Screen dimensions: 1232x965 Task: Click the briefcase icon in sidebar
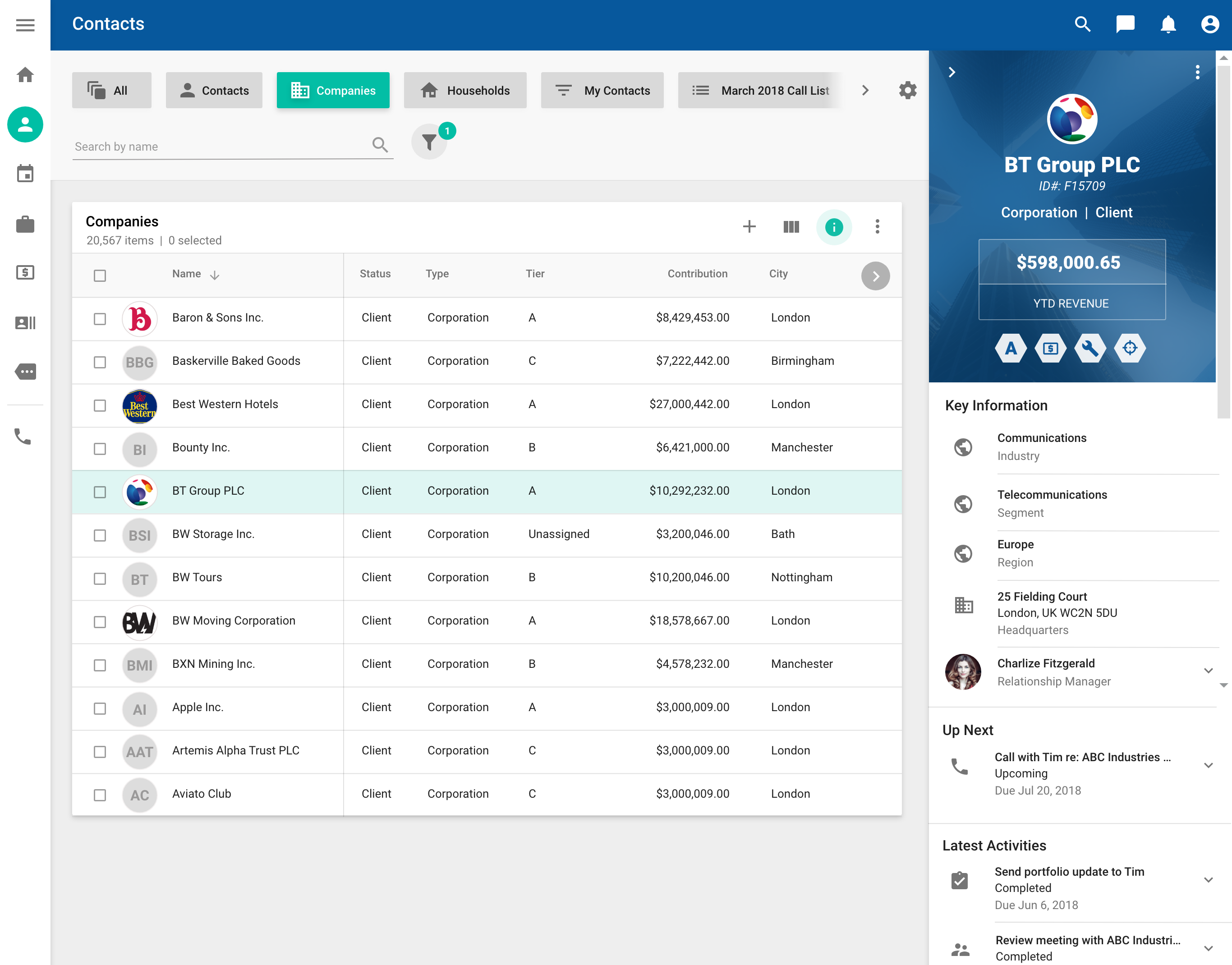pos(25,224)
